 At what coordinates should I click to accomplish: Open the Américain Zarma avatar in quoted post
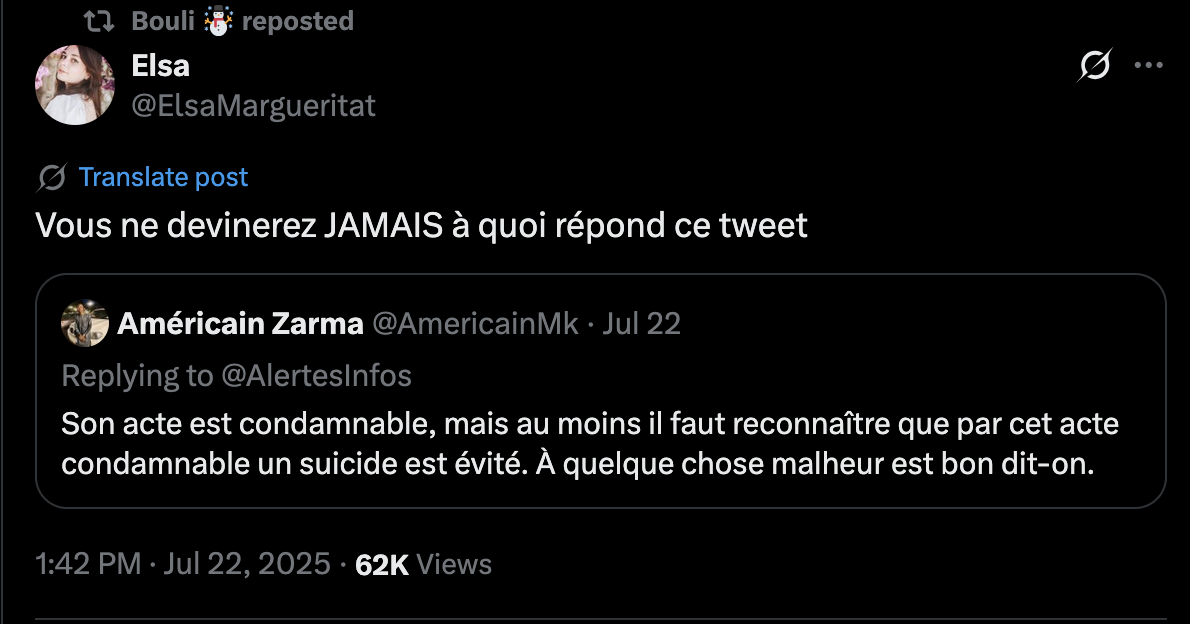85,323
